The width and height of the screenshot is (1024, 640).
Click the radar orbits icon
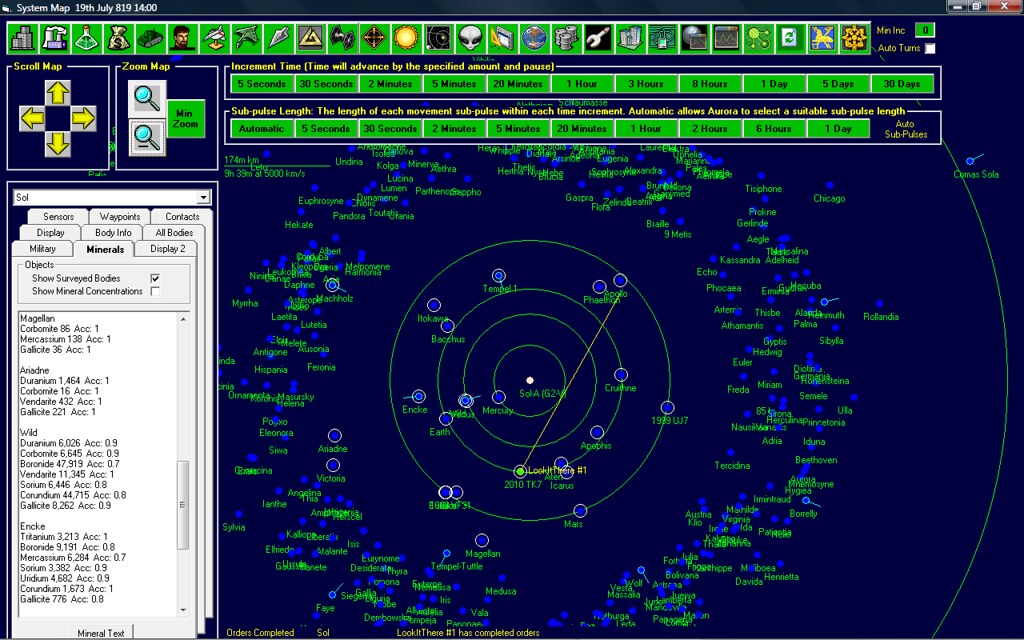pos(438,38)
